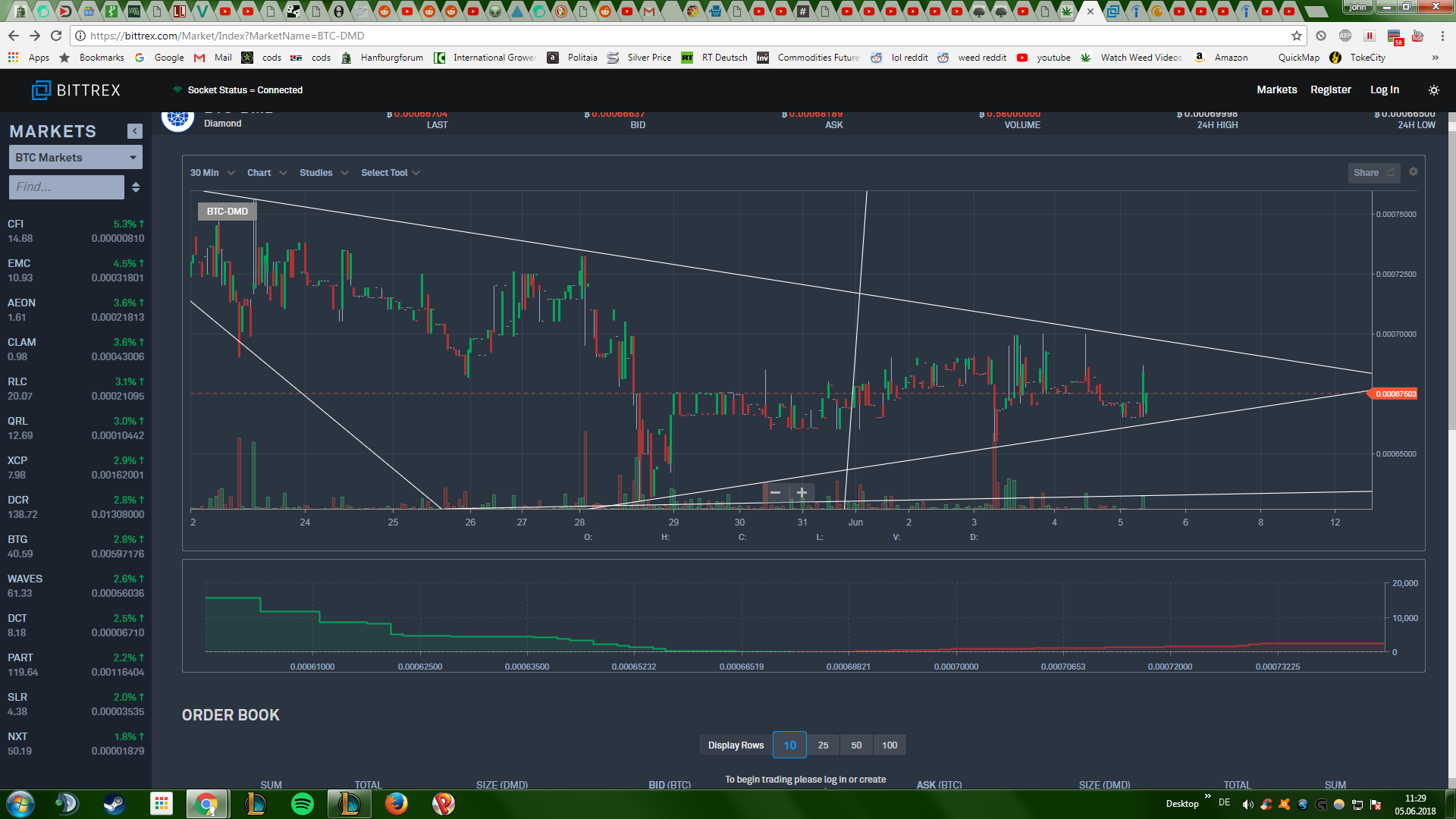Click the chart zoom out minus
Screen dimensions: 1456x819
[x=775, y=493]
